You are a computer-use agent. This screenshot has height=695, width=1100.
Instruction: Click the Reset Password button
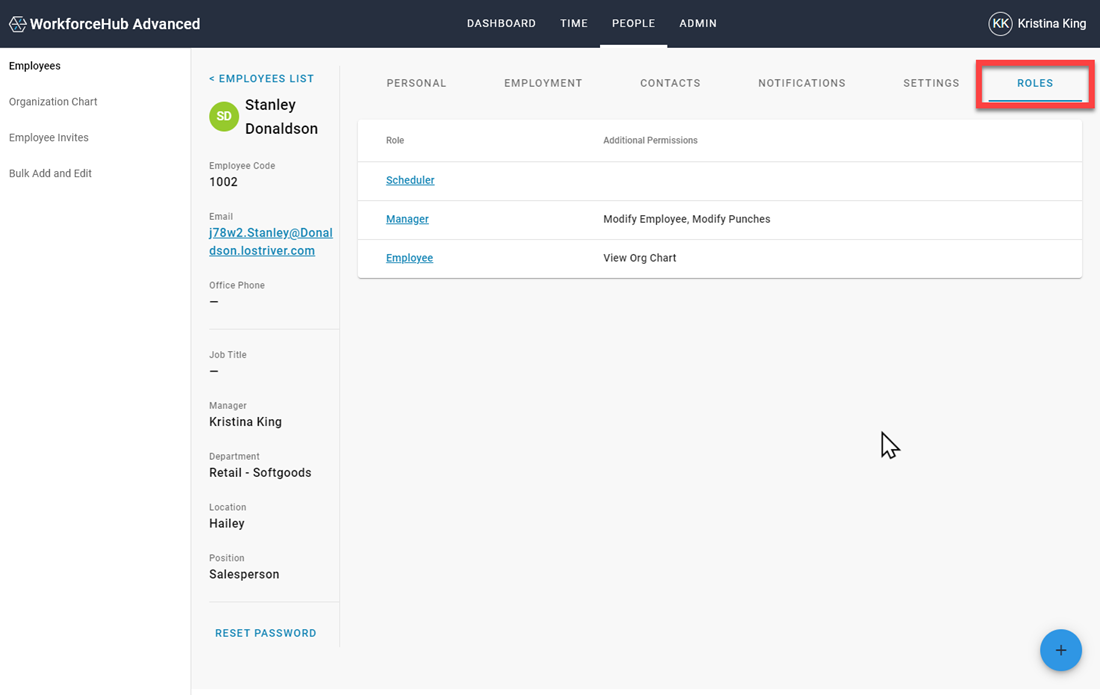265,633
